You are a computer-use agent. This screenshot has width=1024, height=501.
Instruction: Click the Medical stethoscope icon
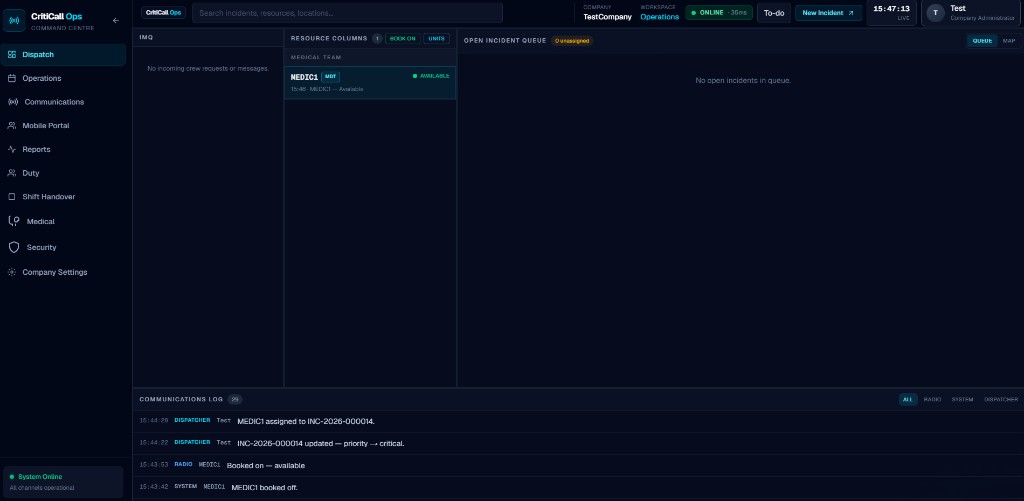(x=14, y=221)
